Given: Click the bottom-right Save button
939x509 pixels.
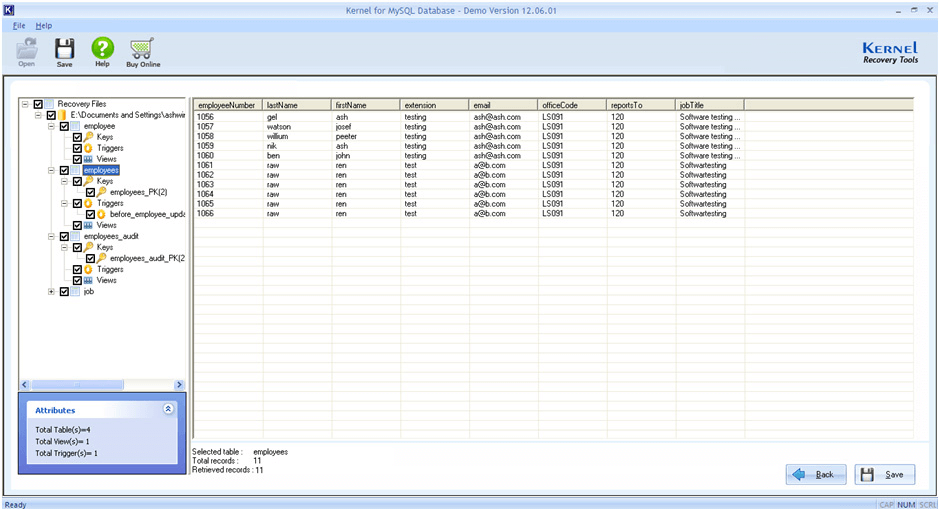Looking at the screenshot, I should pos(885,474).
